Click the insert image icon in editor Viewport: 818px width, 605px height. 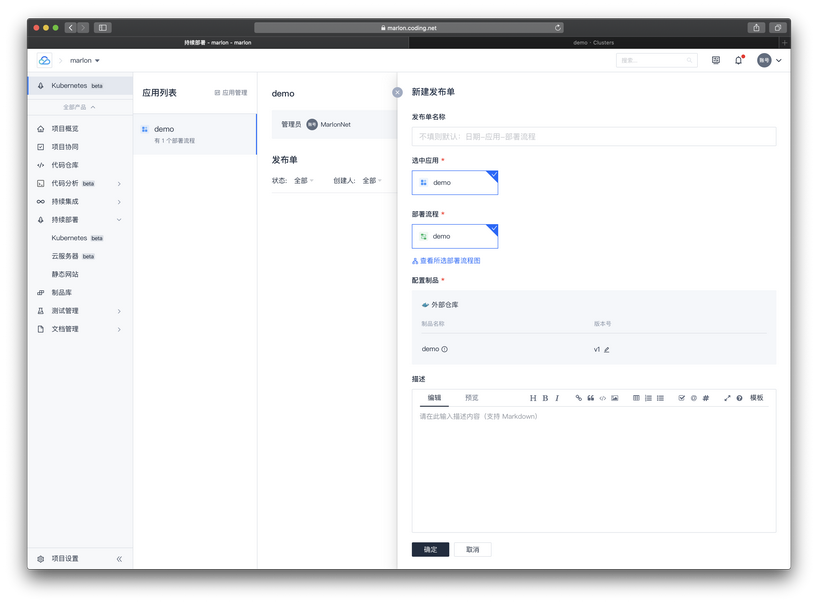pyautogui.click(x=615, y=398)
